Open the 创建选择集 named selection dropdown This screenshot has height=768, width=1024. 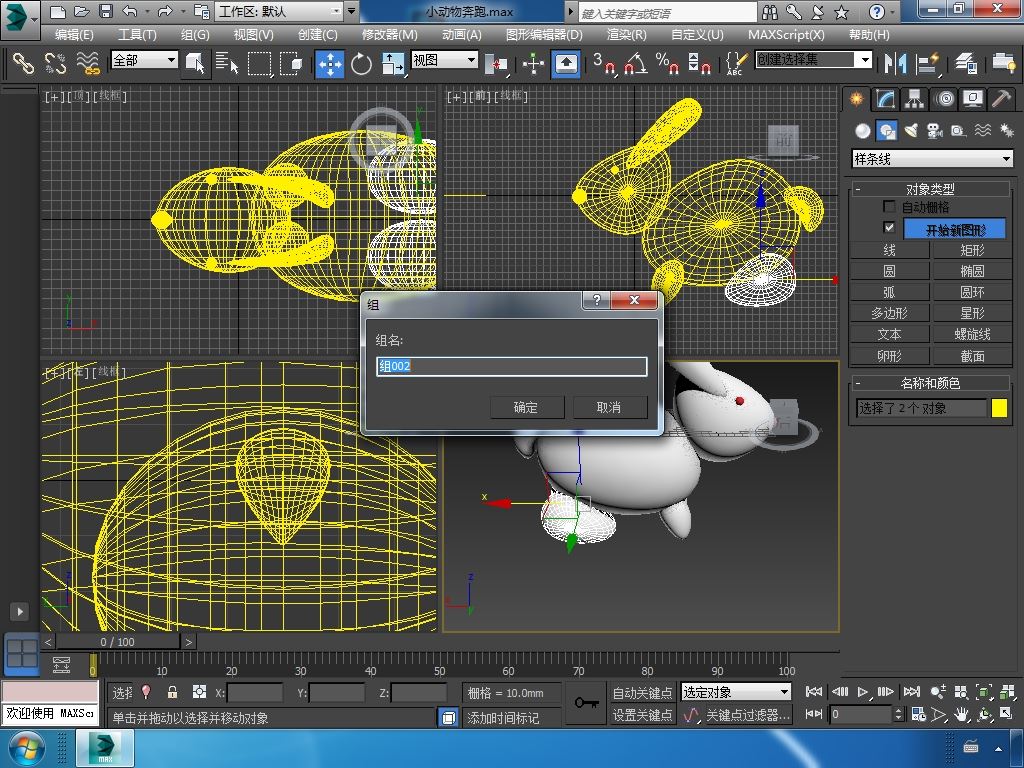(x=814, y=59)
